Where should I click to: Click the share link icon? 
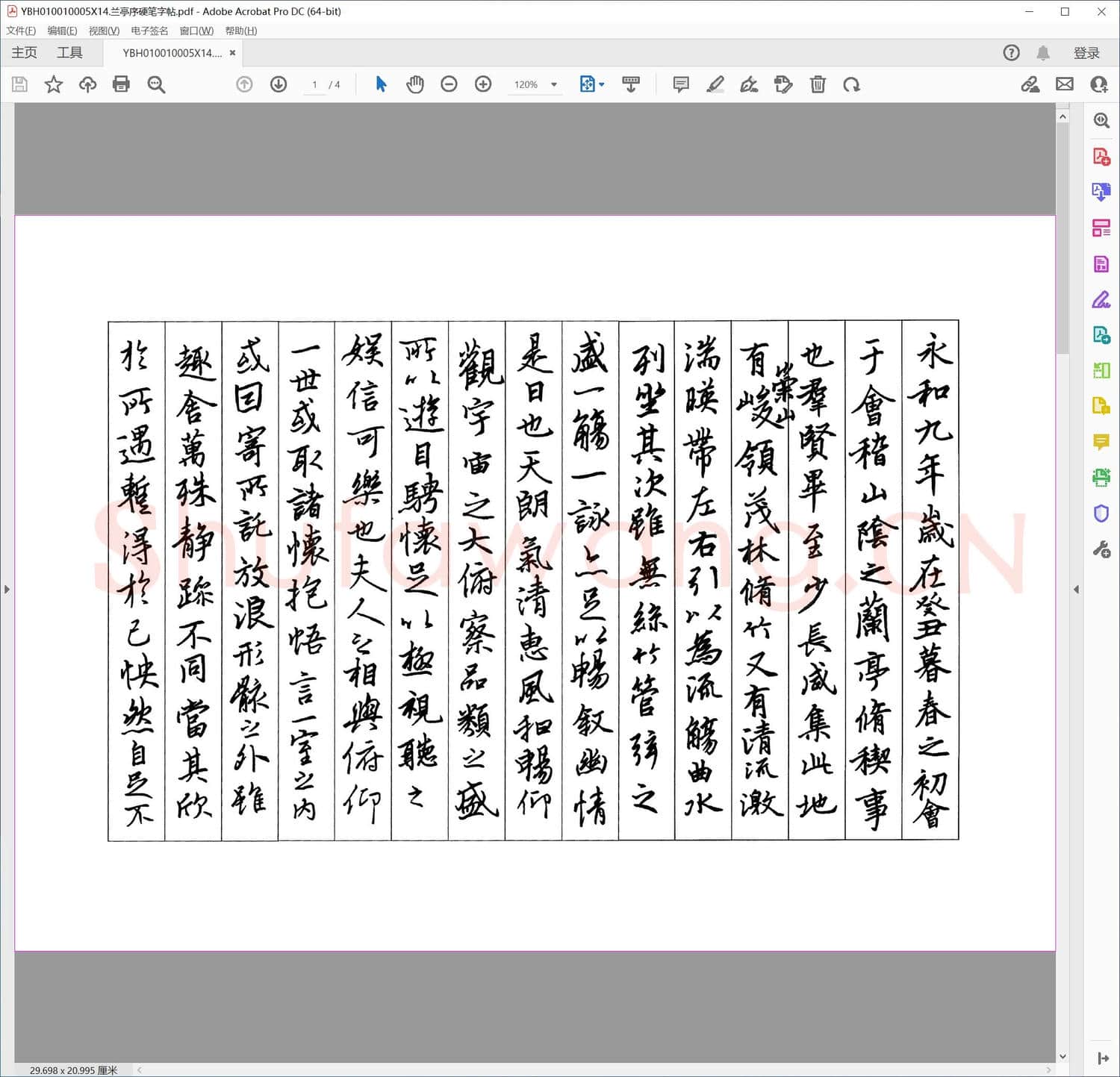click(1030, 84)
